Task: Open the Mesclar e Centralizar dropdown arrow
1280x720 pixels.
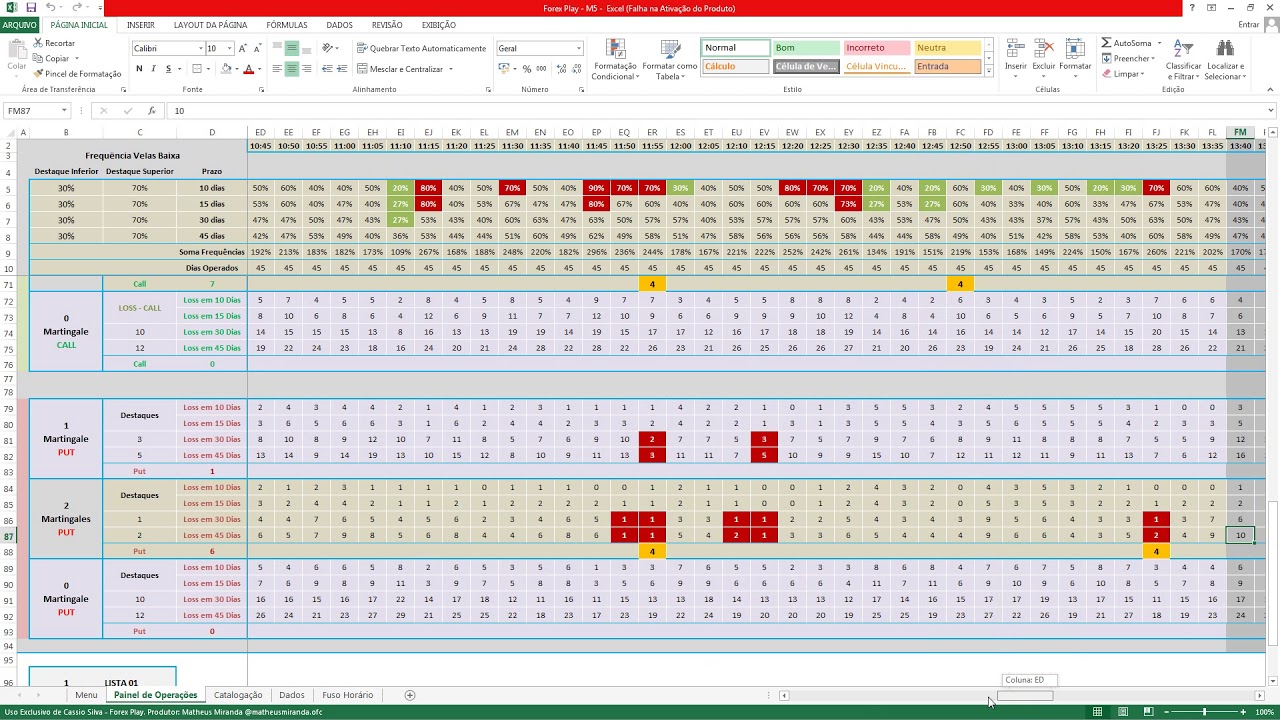Action: pos(451,69)
